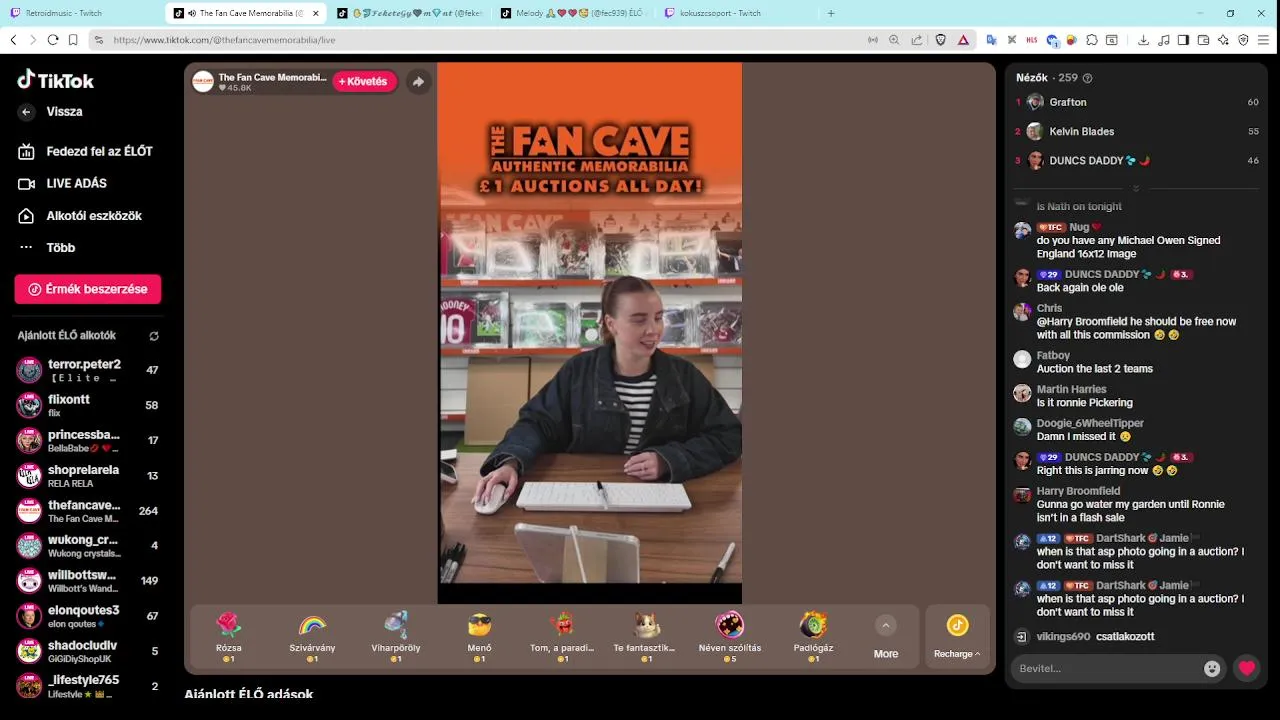This screenshot has width=1280, height=720.
Task: Click the page zoom icon in the address bar
Action: pos(895,40)
